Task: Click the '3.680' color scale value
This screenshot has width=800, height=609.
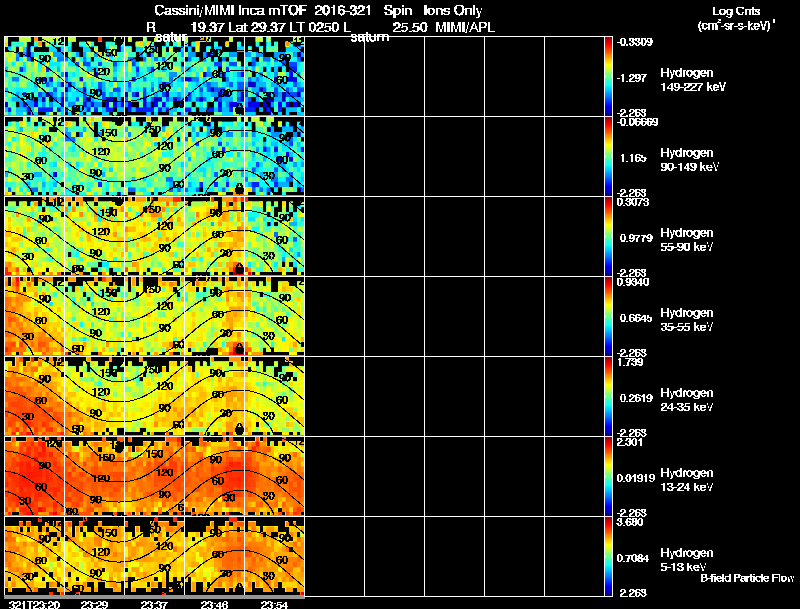Action: tap(630, 522)
